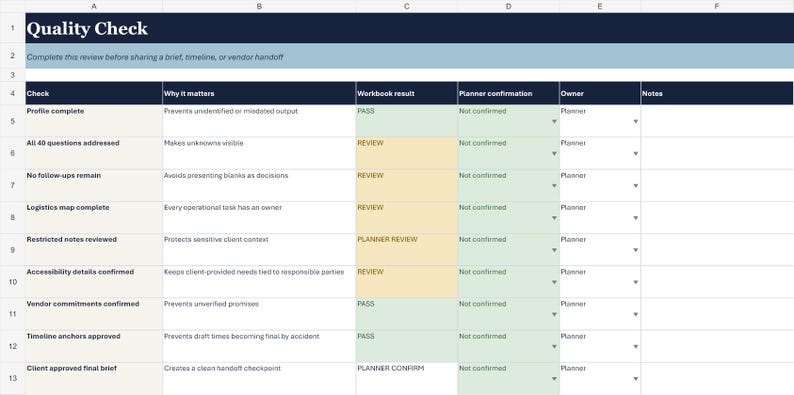Open Planner confirmation dropdown for Vendor commitments confirmed
Screen dimensions: 794x395
point(554,314)
